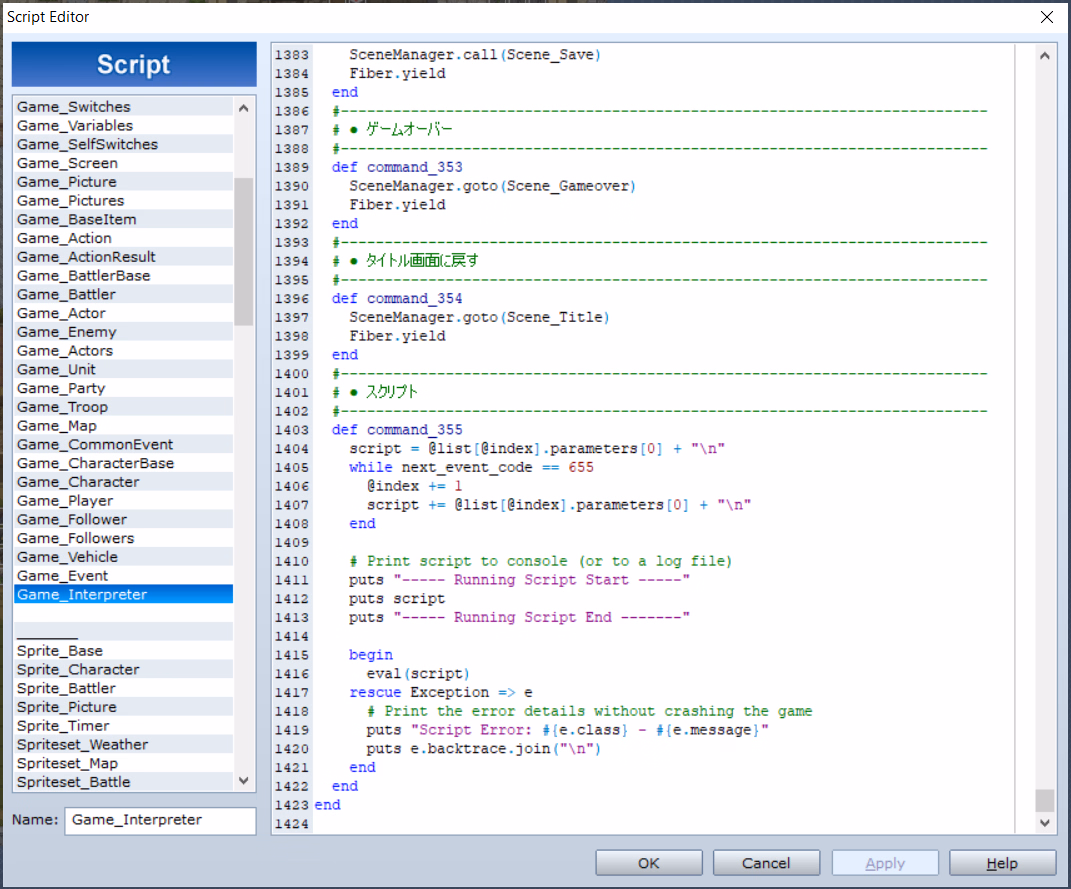This screenshot has width=1071, height=889.
Task: Choose the Game_BattlerBase script
Action: [83, 276]
